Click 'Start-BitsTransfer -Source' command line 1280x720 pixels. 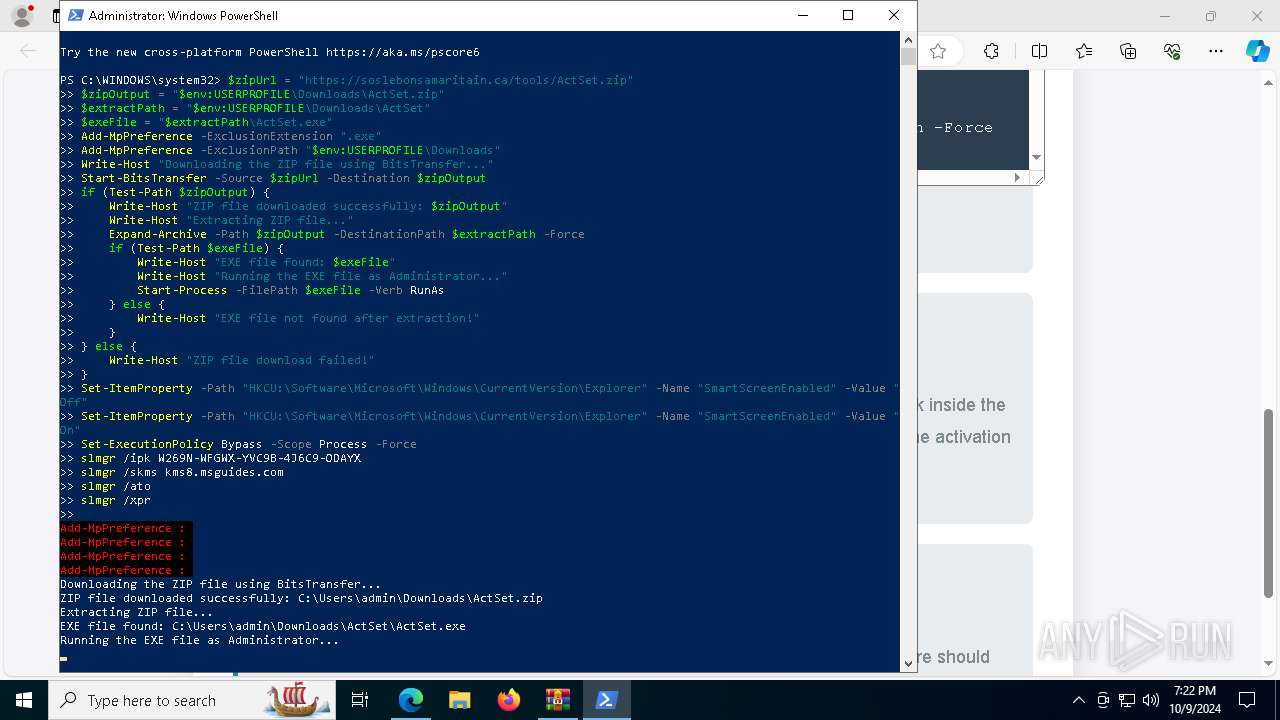283,178
